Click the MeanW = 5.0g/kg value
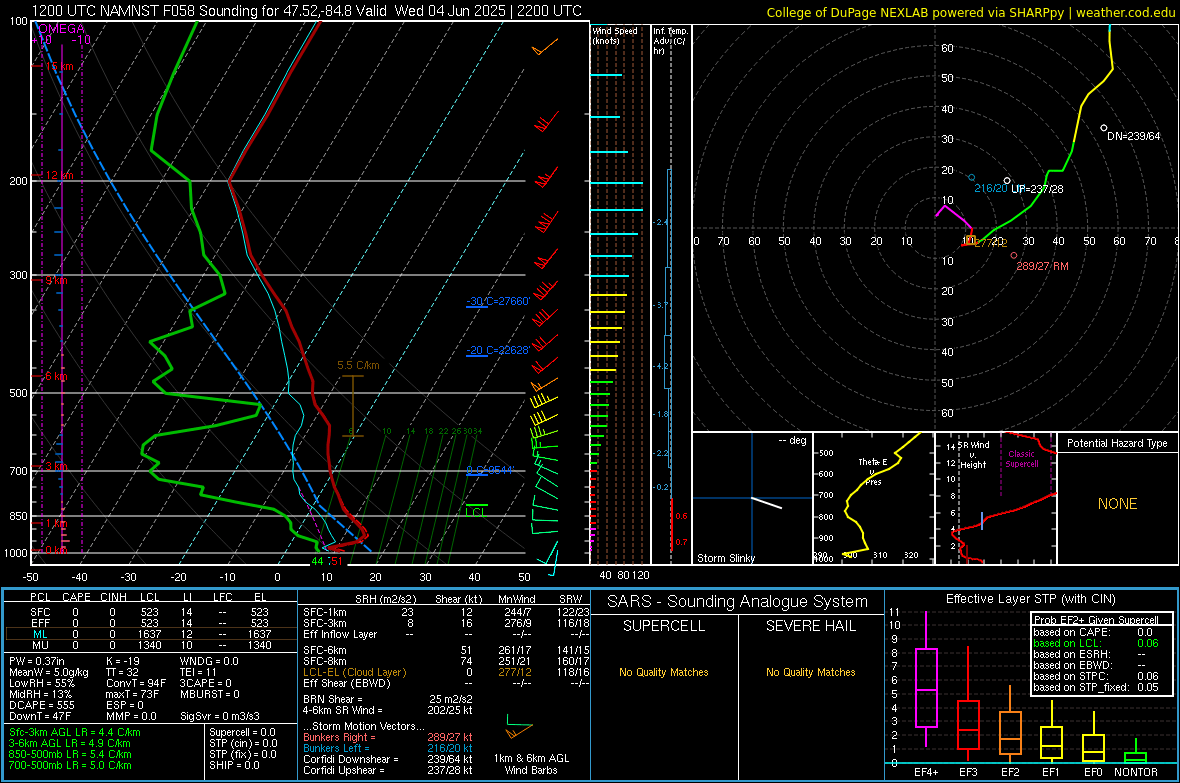Screen dimensions: 1180x783 (49, 672)
